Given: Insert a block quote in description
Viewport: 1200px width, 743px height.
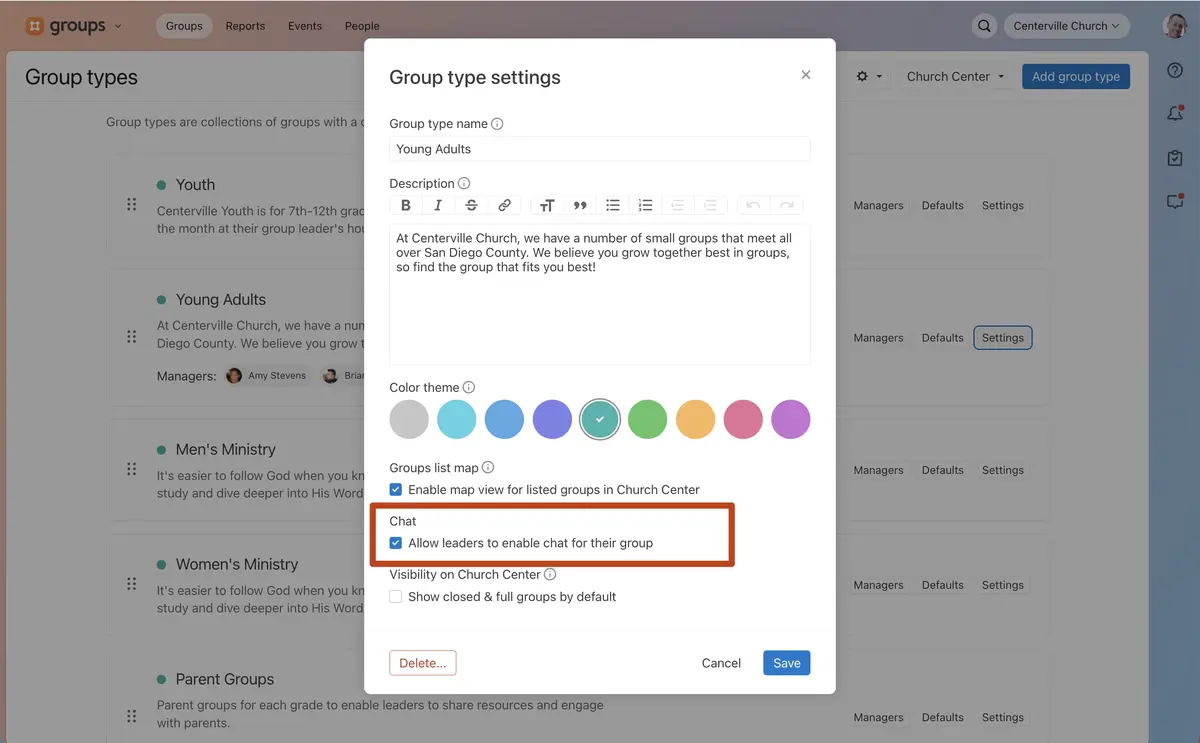Looking at the screenshot, I should click(x=580, y=205).
